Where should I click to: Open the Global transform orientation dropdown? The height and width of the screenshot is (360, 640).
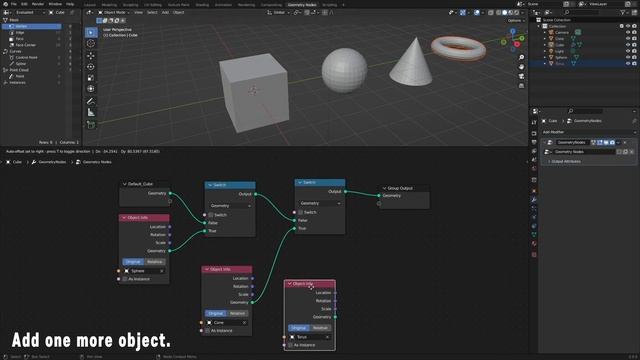(279, 12)
